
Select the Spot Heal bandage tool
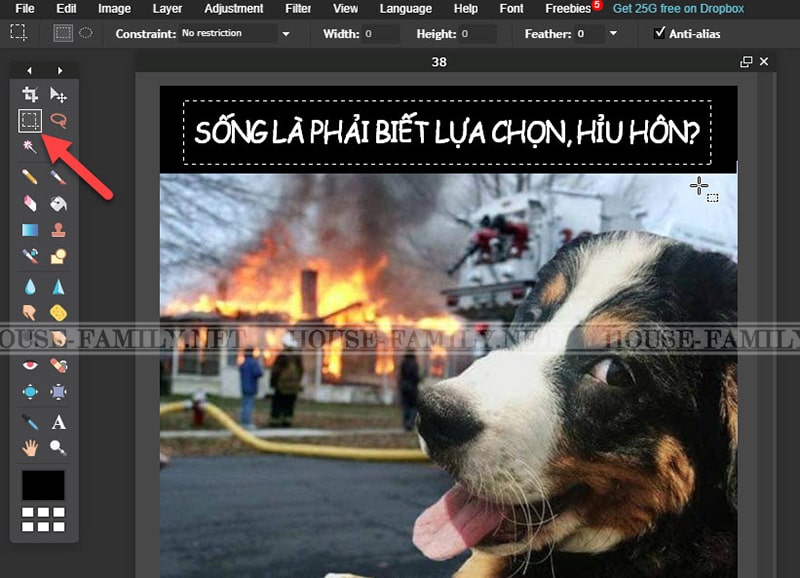coord(58,365)
